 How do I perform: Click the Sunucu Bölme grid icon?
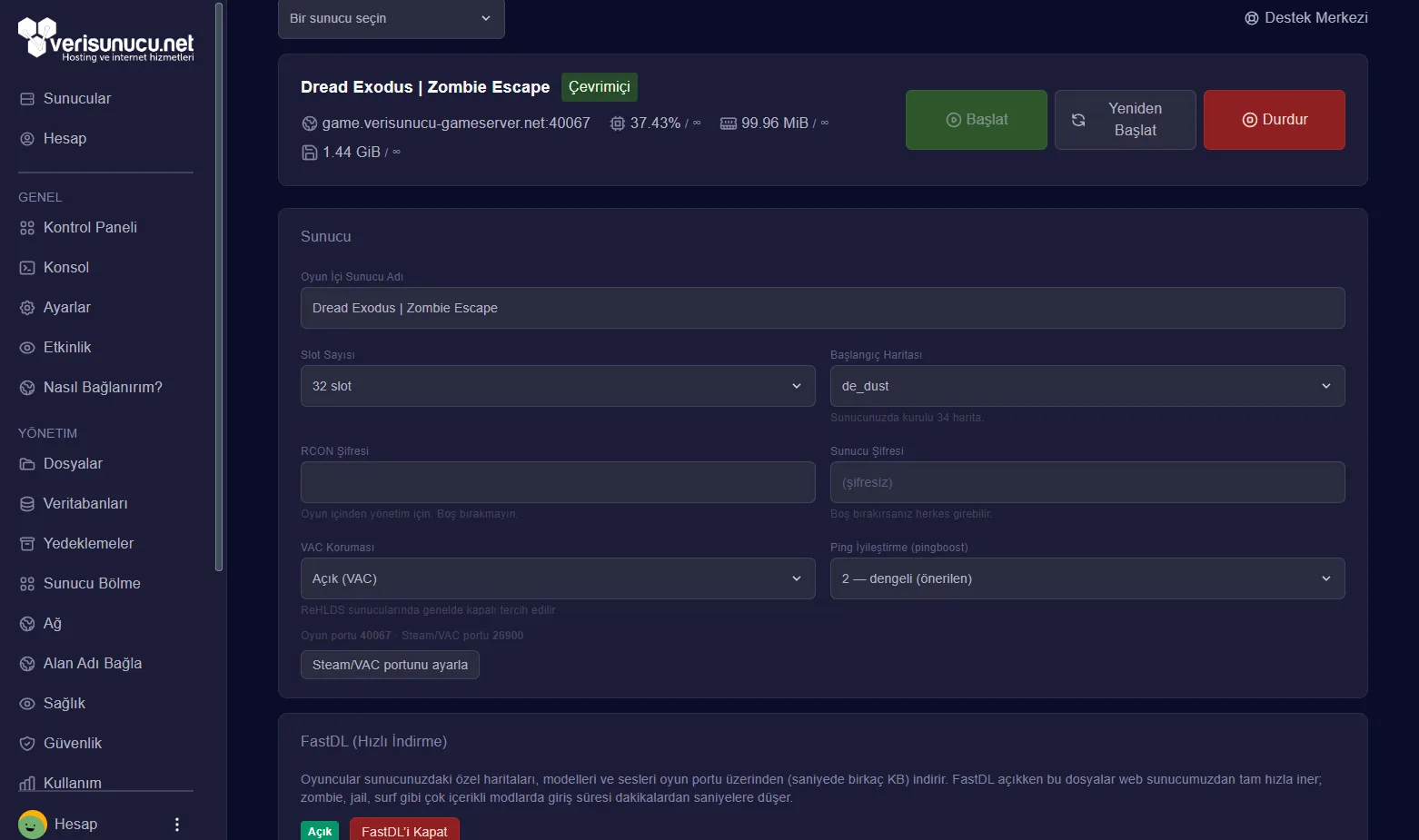click(27, 584)
